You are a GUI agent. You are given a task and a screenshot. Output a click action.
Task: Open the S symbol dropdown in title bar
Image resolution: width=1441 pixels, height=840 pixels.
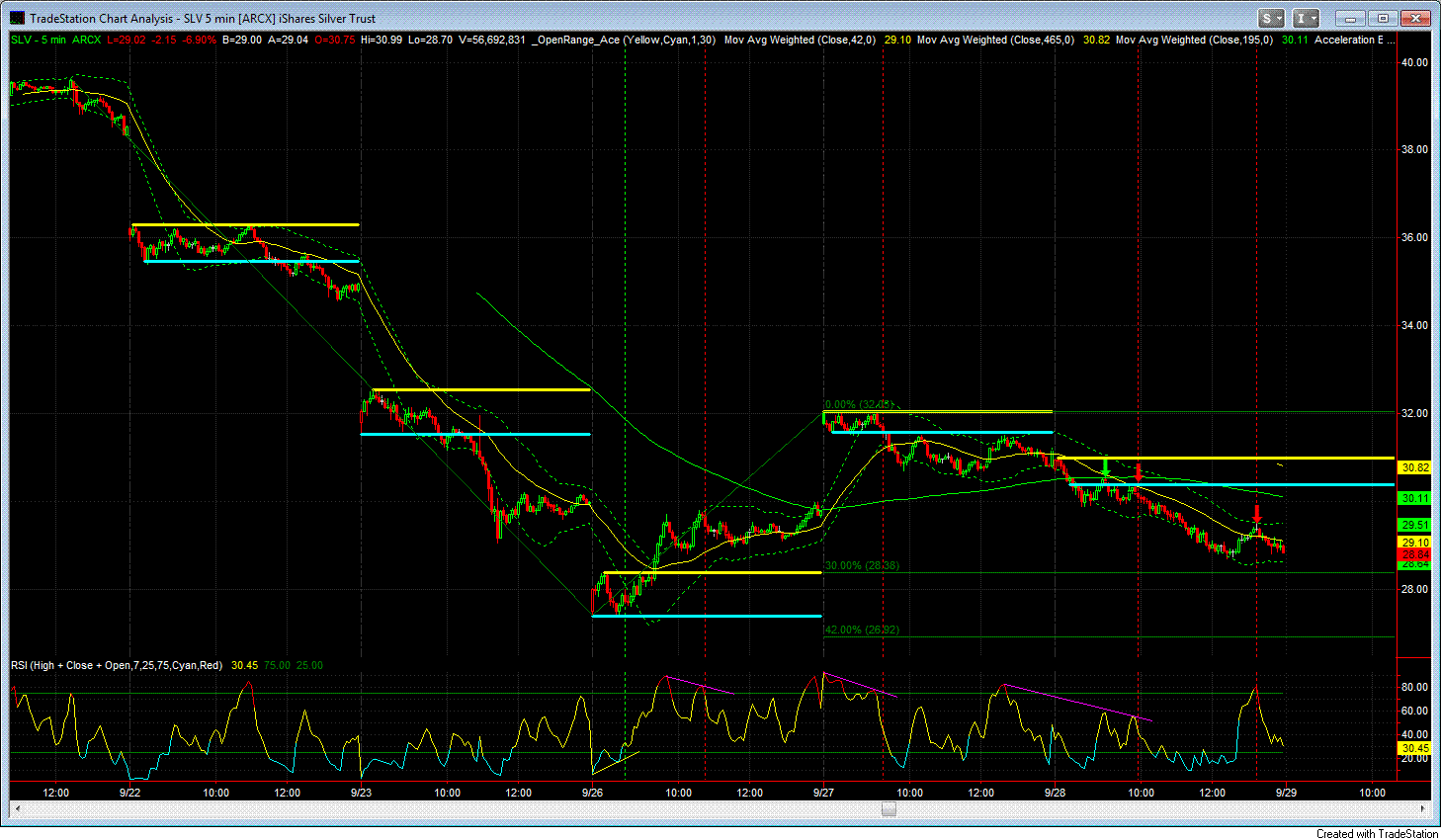point(1271,18)
